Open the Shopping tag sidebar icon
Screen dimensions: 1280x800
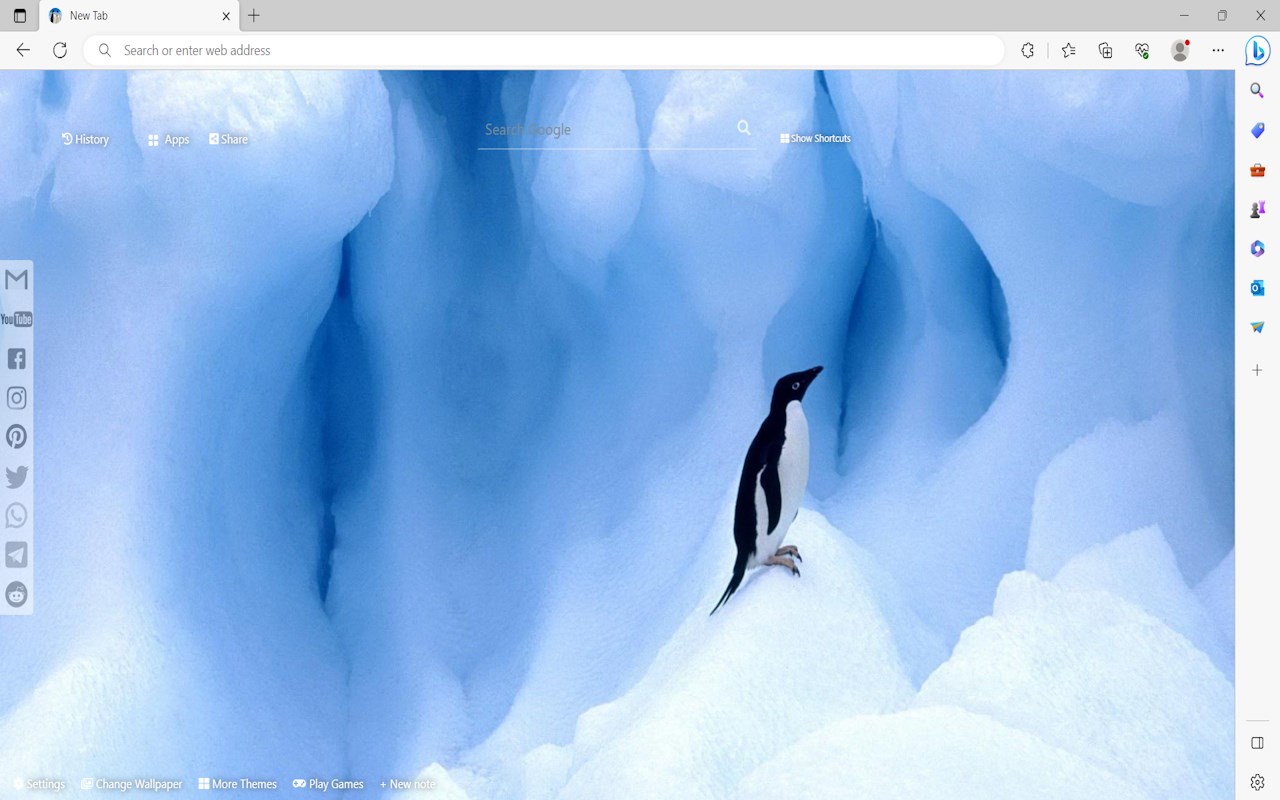pyautogui.click(x=1258, y=130)
